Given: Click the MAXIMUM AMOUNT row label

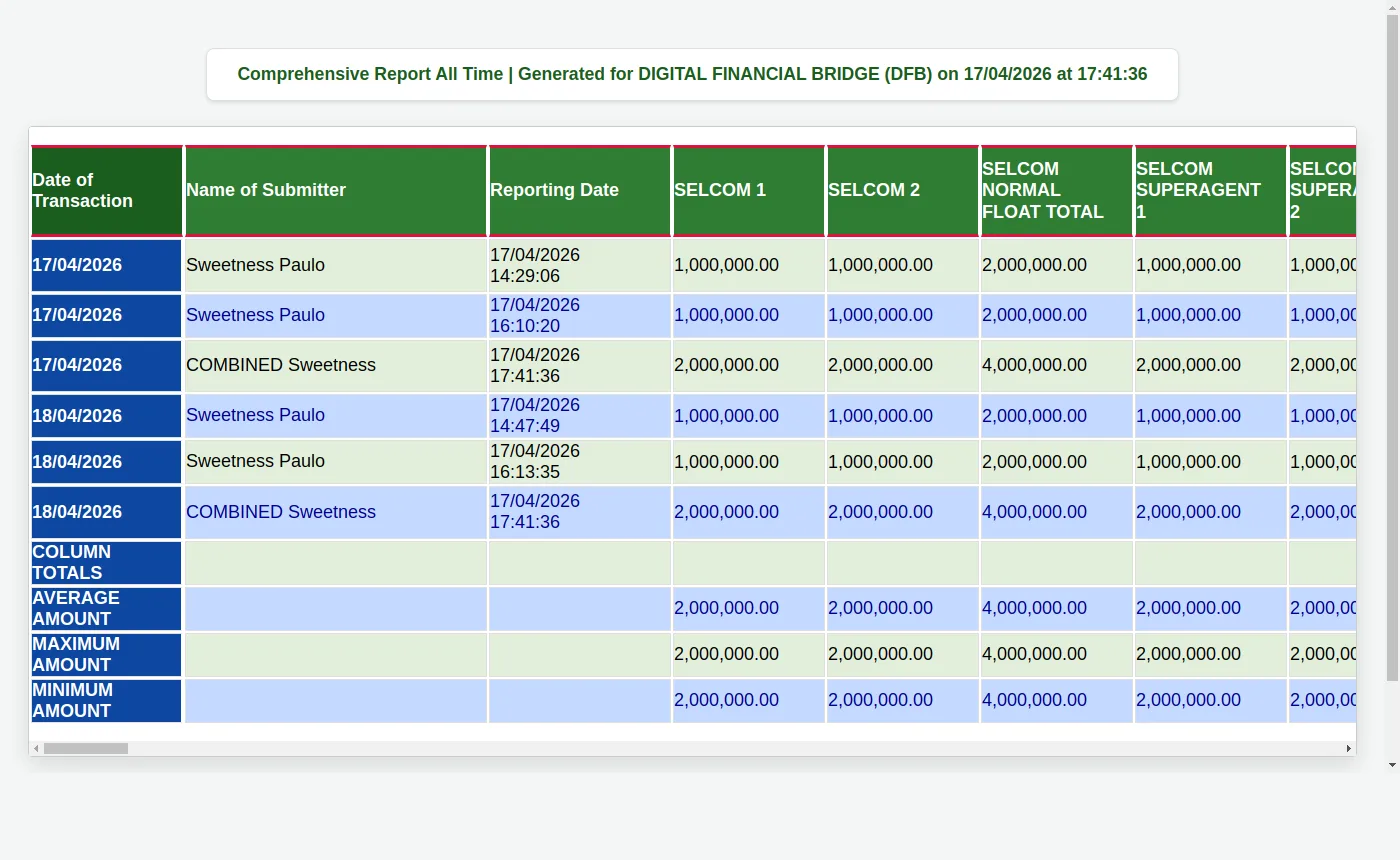Looking at the screenshot, I should coord(106,654).
